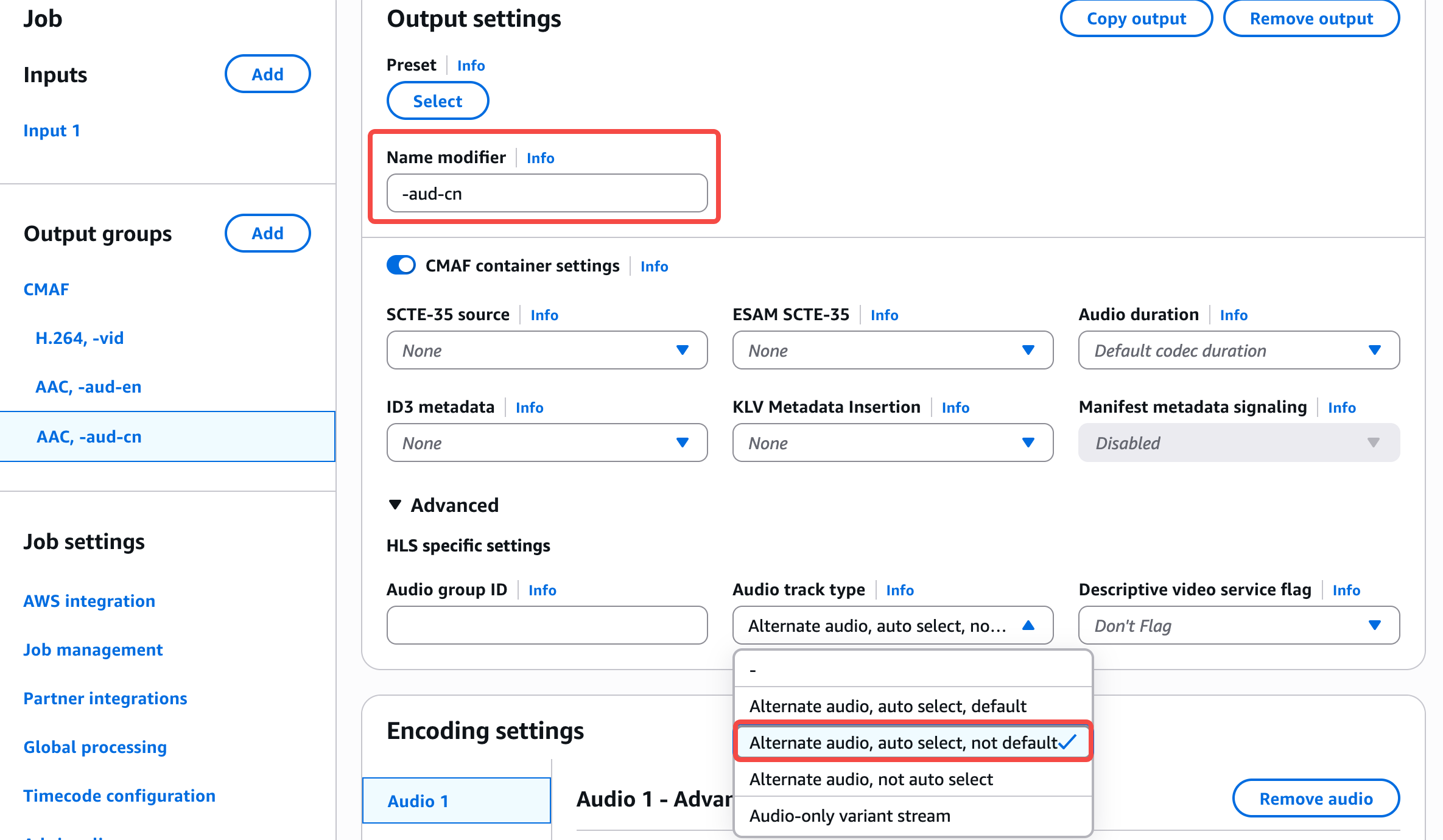Open the ESAM SCTE-35 dropdown
Viewport: 1443px width, 840px height.
pyautogui.click(x=893, y=350)
